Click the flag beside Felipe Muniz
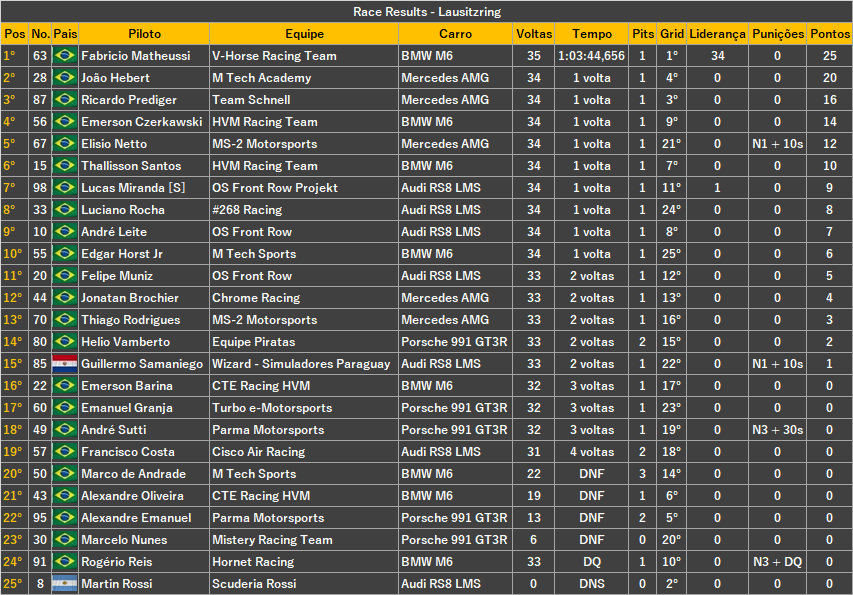This screenshot has width=853, height=595. pyautogui.click(x=65, y=276)
